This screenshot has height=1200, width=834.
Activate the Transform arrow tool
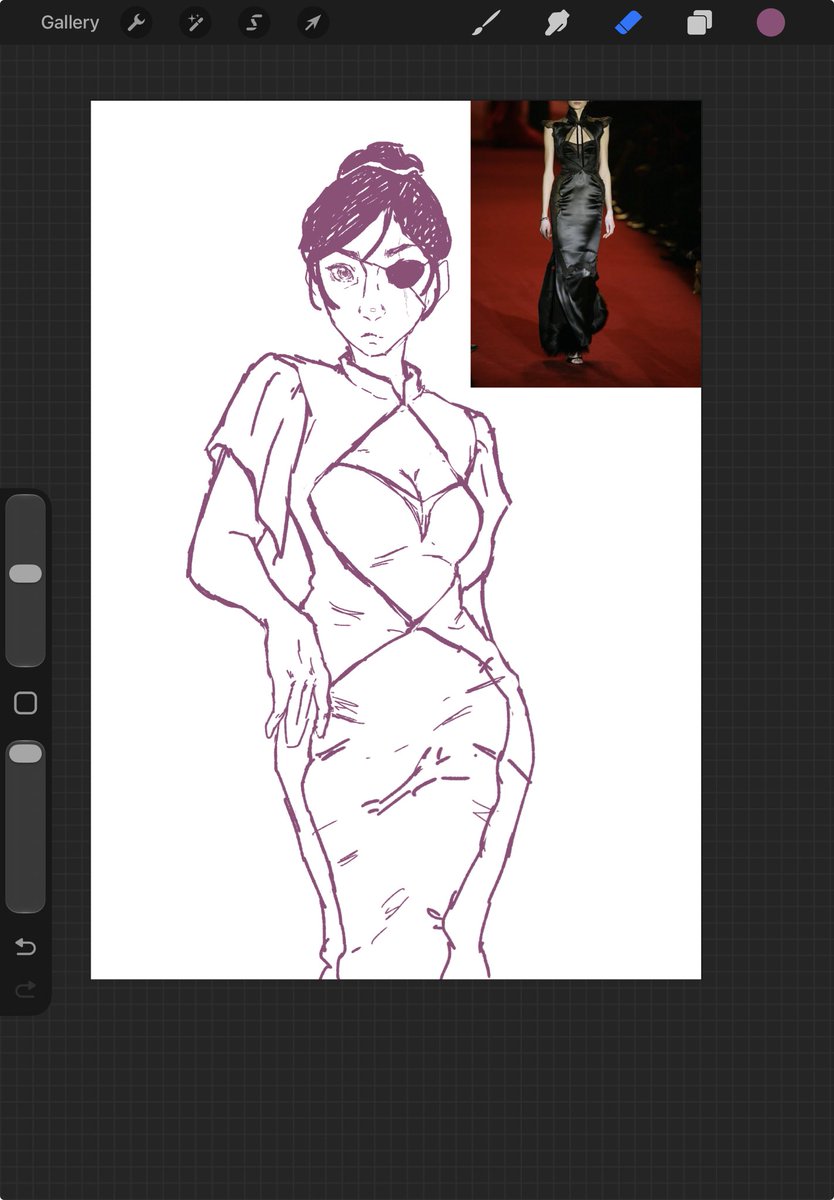313,22
